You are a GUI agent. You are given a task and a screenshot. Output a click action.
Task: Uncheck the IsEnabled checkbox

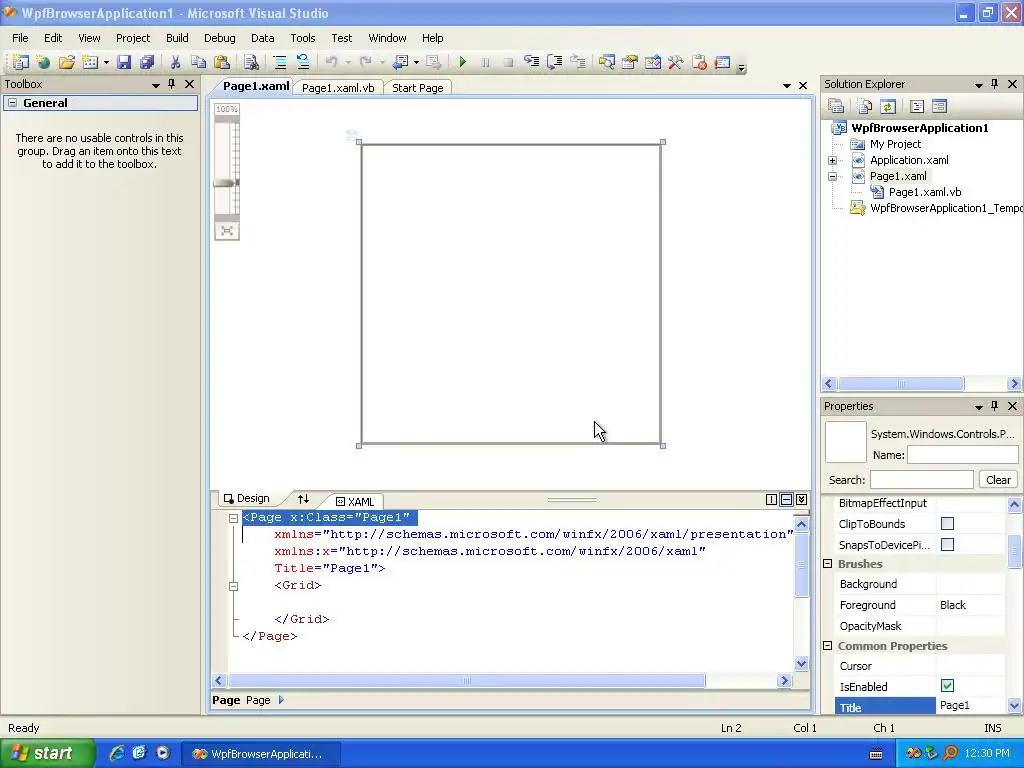click(947, 686)
